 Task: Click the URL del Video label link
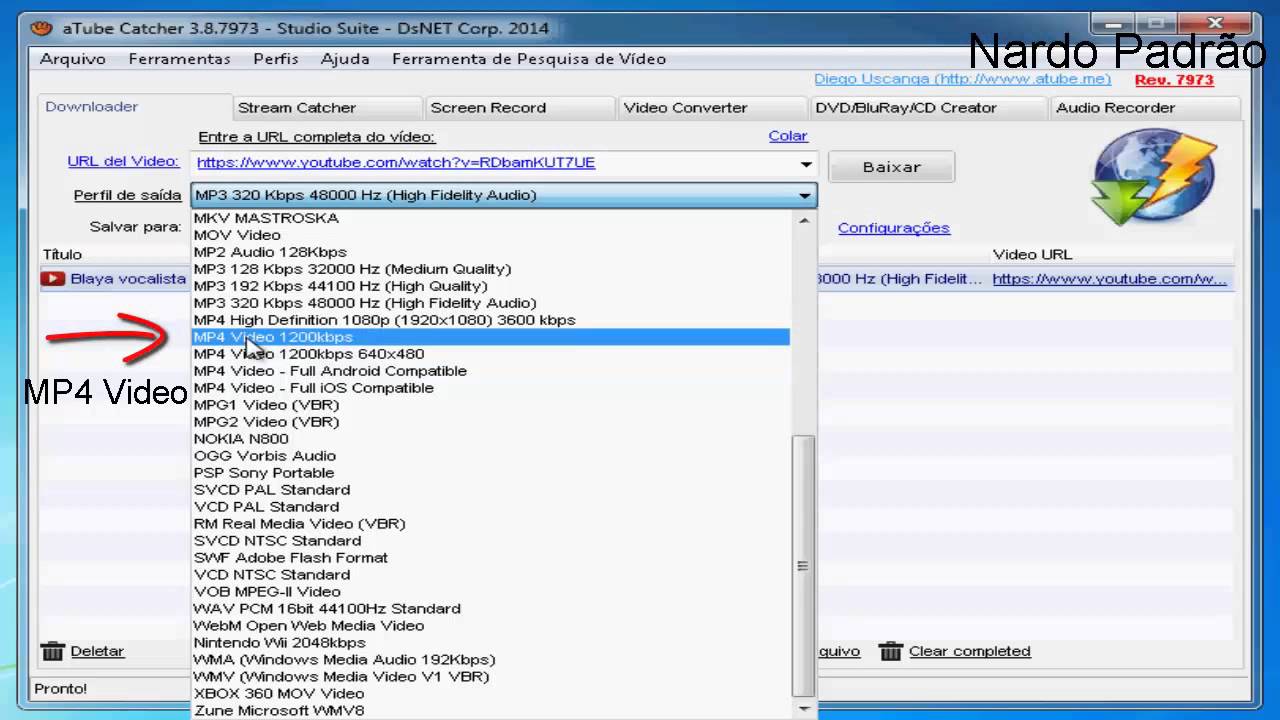click(123, 161)
